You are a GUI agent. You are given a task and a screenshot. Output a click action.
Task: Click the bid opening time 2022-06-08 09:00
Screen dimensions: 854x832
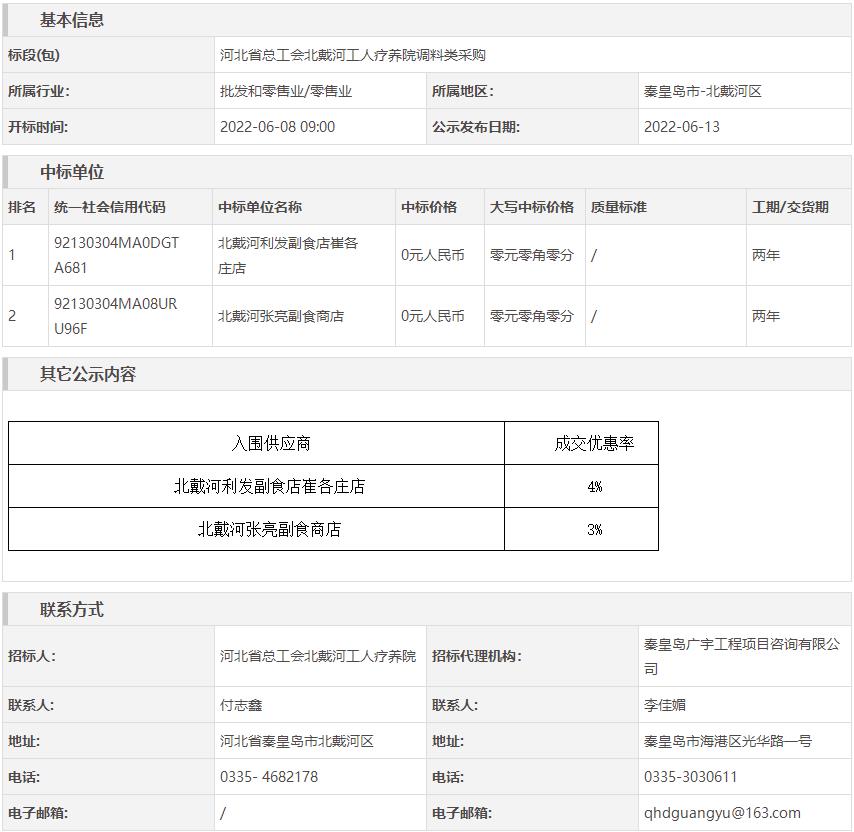(x=277, y=127)
